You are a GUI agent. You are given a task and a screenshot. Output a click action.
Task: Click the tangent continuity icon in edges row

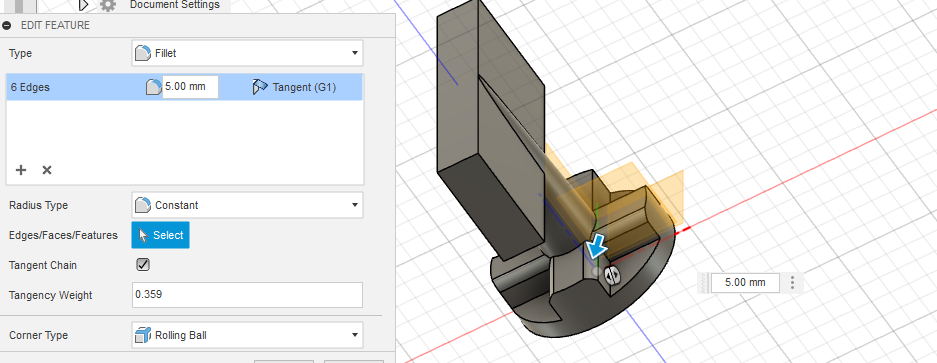coord(260,87)
